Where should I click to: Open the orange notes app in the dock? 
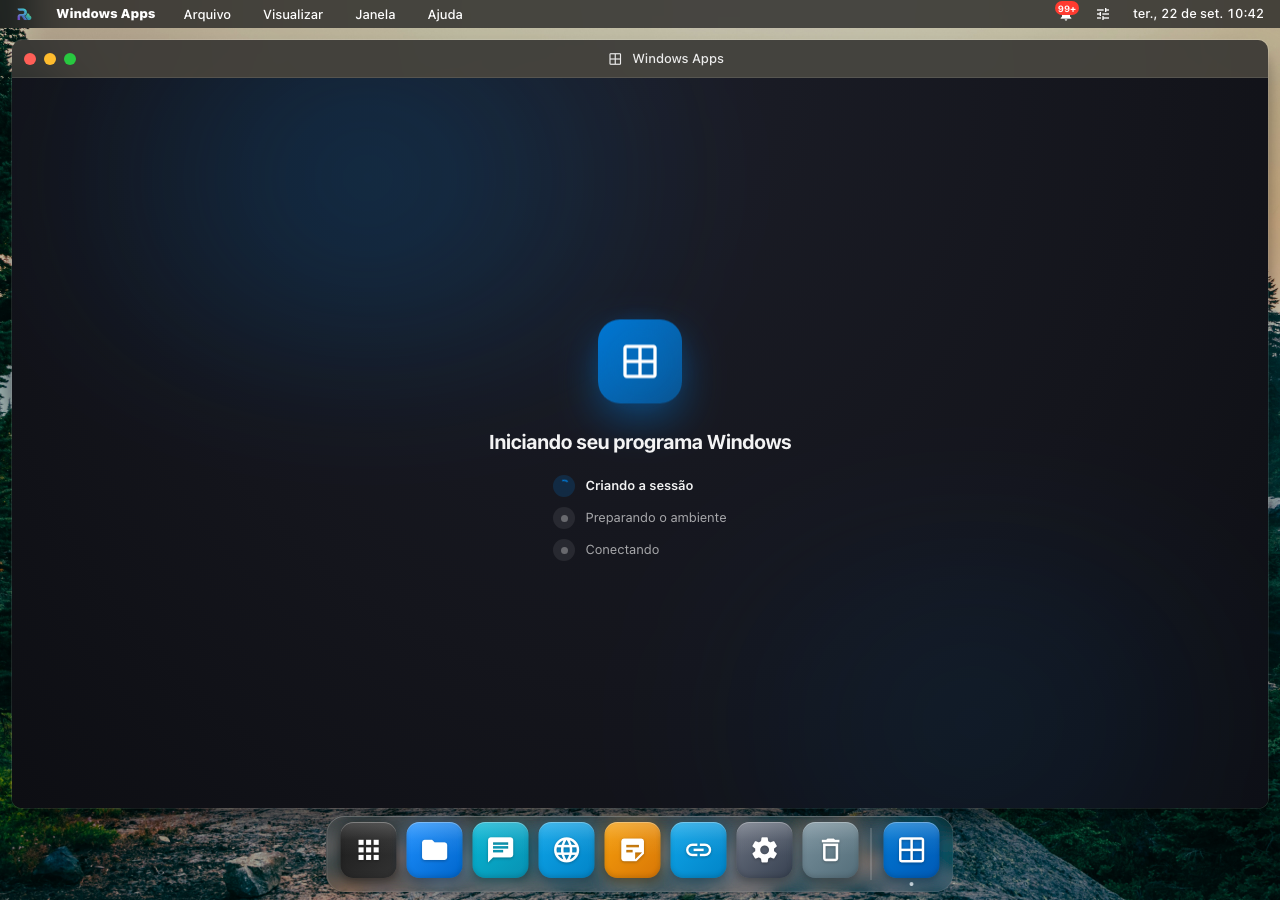click(x=633, y=850)
